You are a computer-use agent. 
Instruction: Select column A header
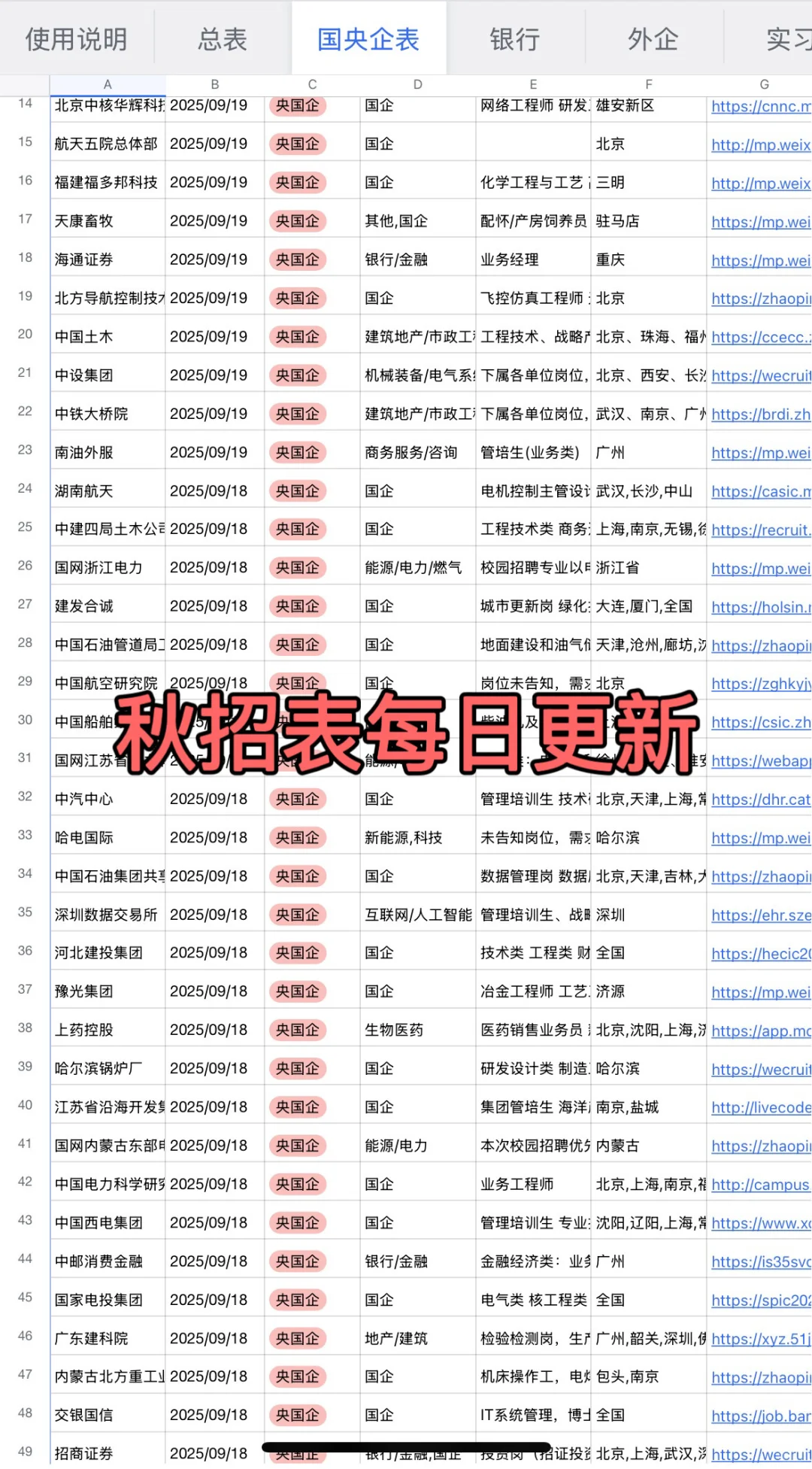(108, 85)
